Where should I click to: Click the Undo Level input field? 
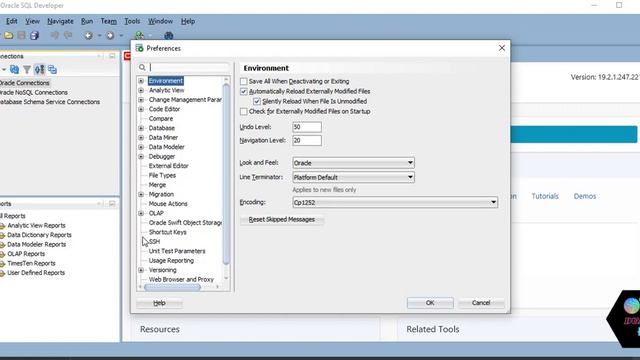(x=307, y=127)
